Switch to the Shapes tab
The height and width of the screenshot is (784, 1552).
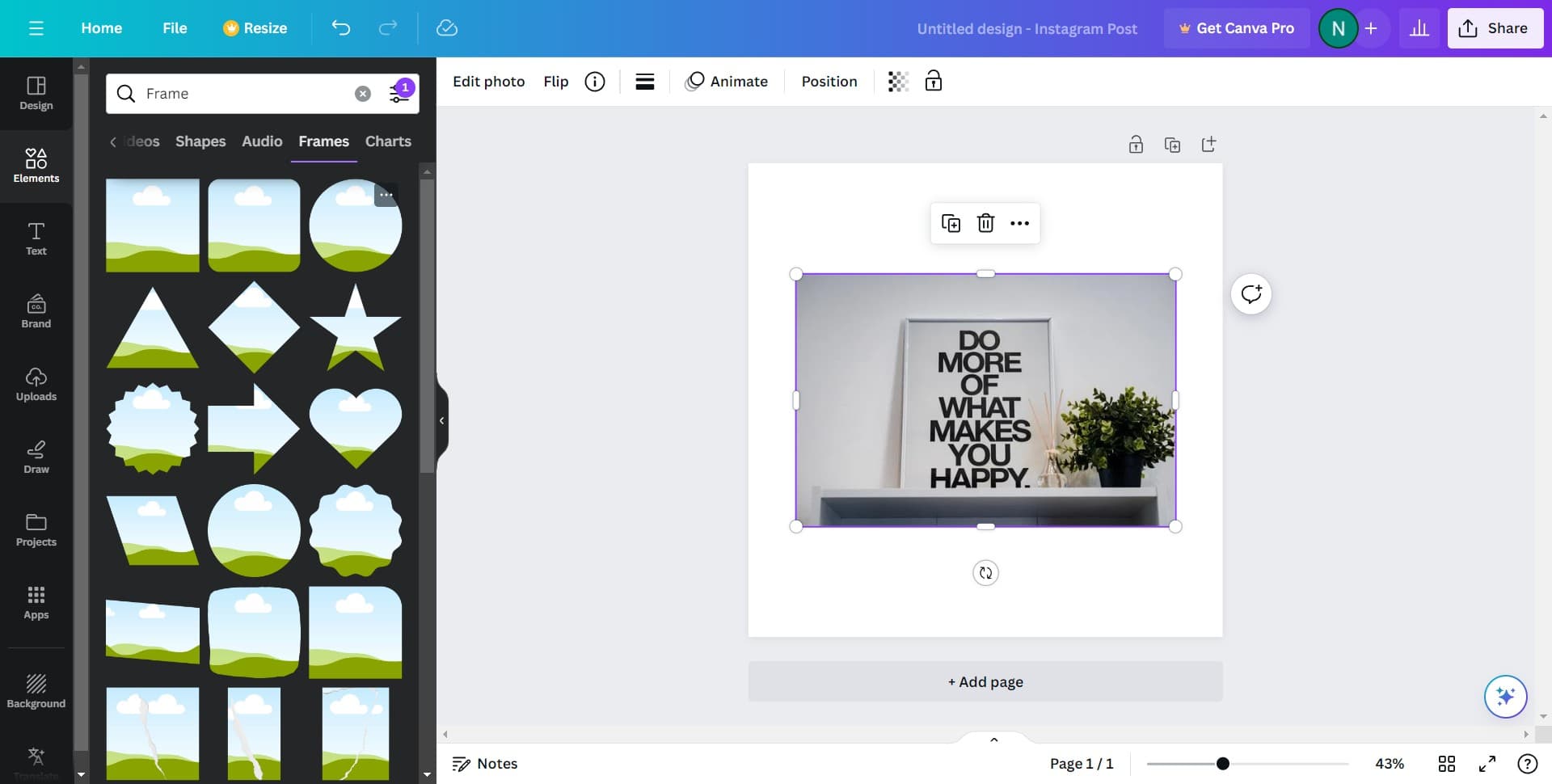click(x=200, y=141)
